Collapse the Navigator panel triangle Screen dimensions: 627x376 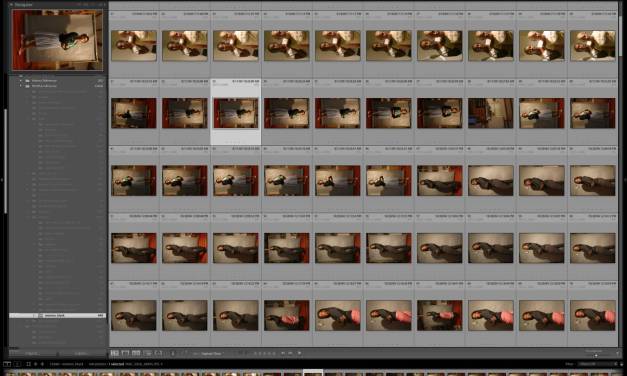click(x=12, y=4)
